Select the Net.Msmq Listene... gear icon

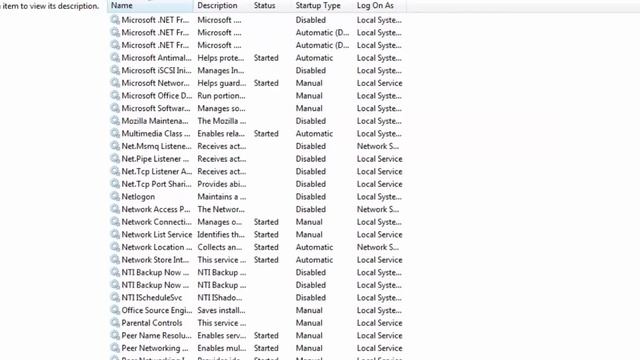click(115, 146)
